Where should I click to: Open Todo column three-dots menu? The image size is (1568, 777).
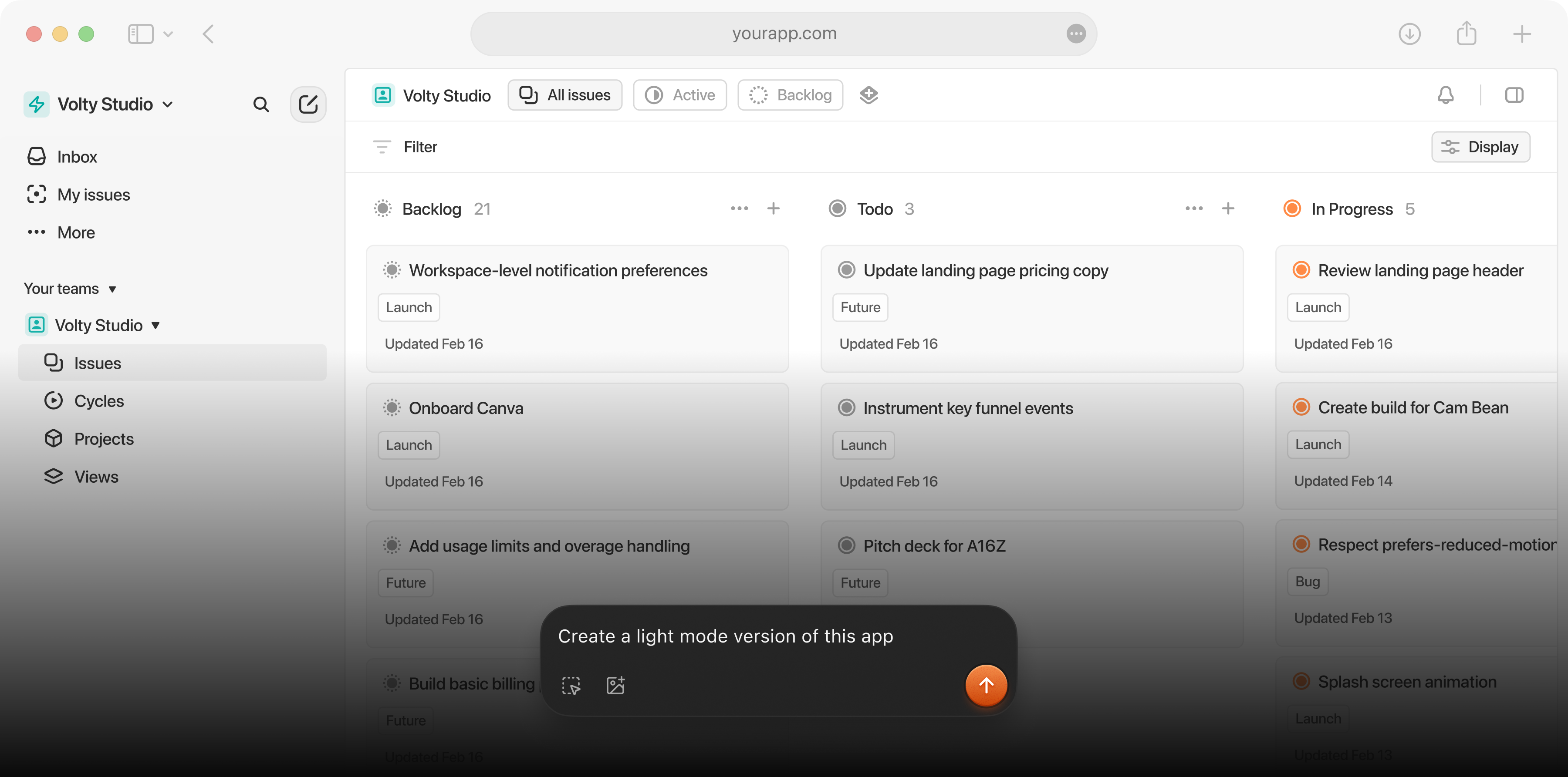pyautogui.click(x=1194, y=209)
